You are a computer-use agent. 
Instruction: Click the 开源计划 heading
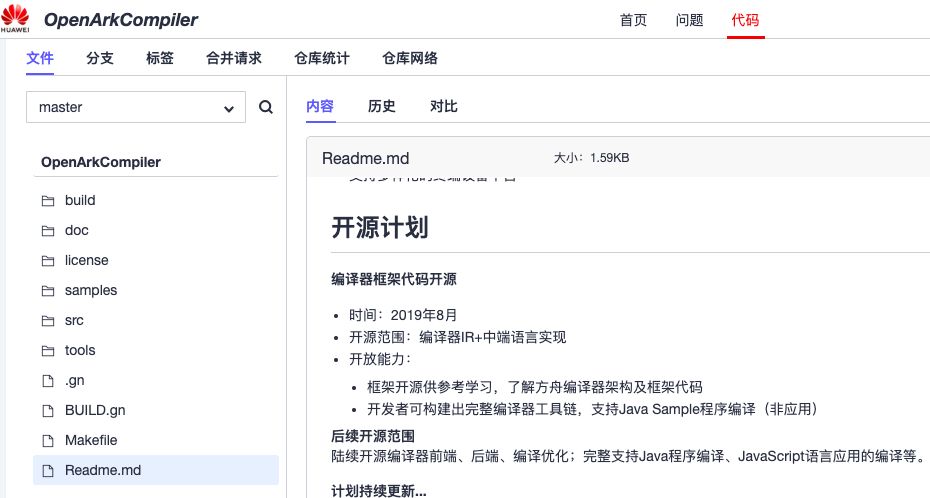click(x=380, y=228)
